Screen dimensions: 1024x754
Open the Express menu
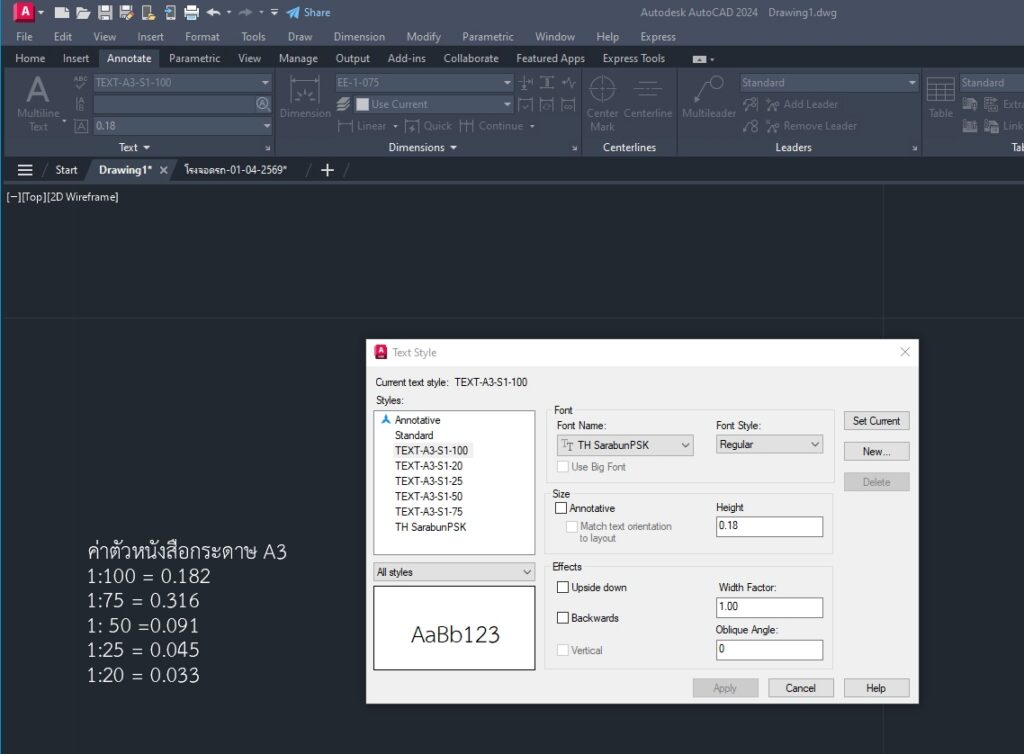657,36
